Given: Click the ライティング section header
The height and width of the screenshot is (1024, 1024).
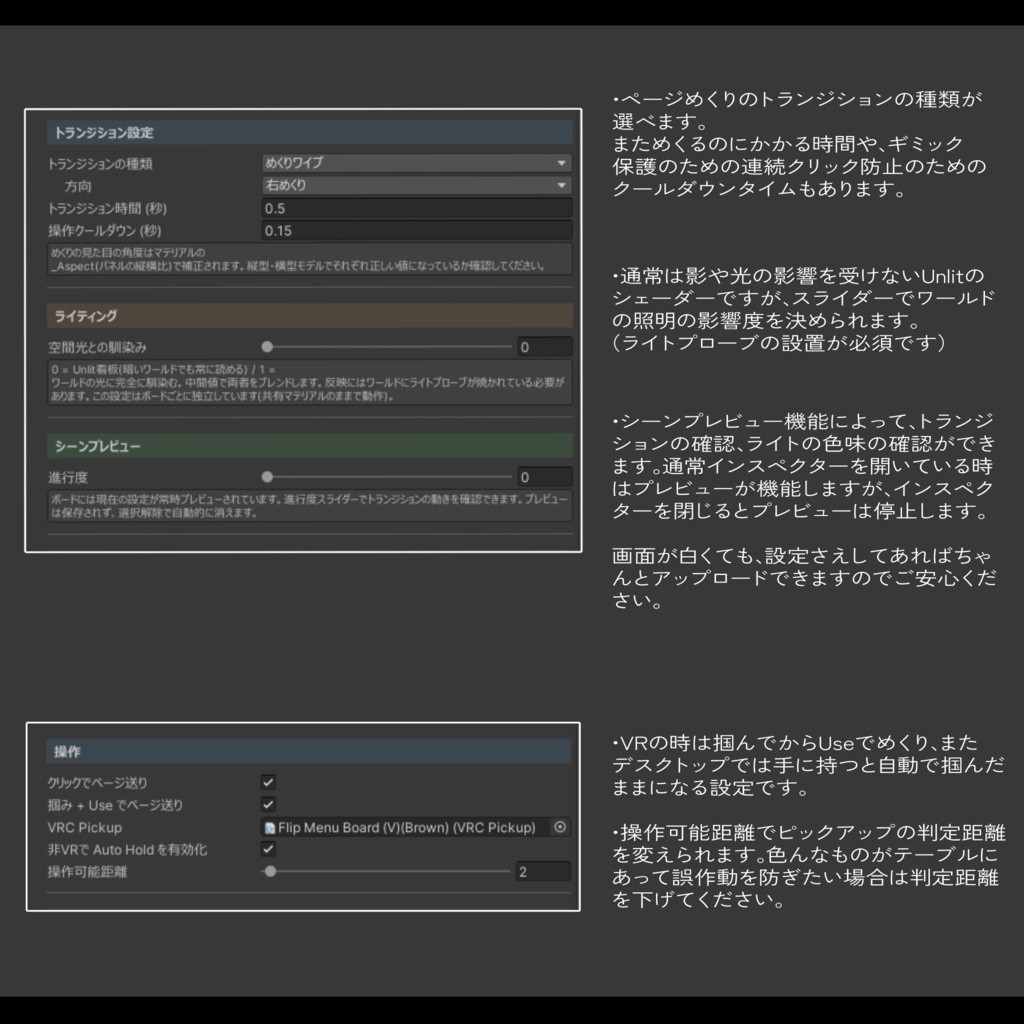Looking at the screenshot, I should tap(310, 315).
